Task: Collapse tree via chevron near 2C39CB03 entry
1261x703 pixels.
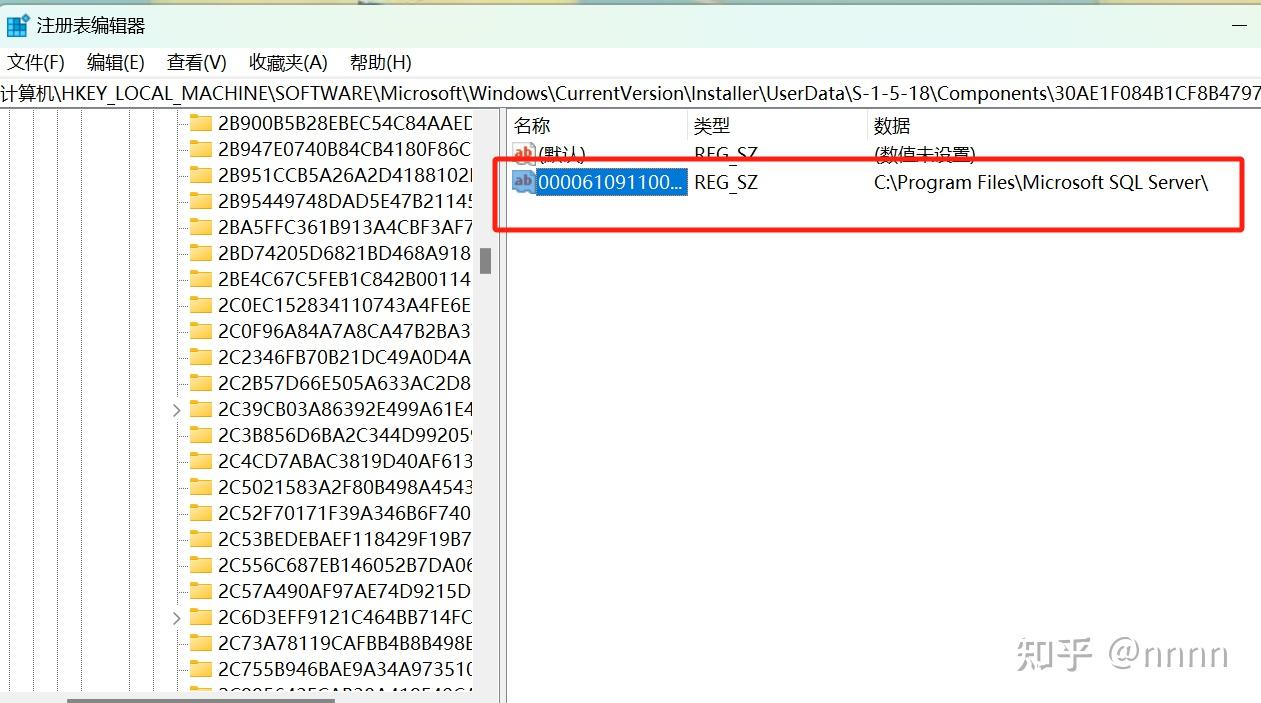Action: click(x=176, y=409)
